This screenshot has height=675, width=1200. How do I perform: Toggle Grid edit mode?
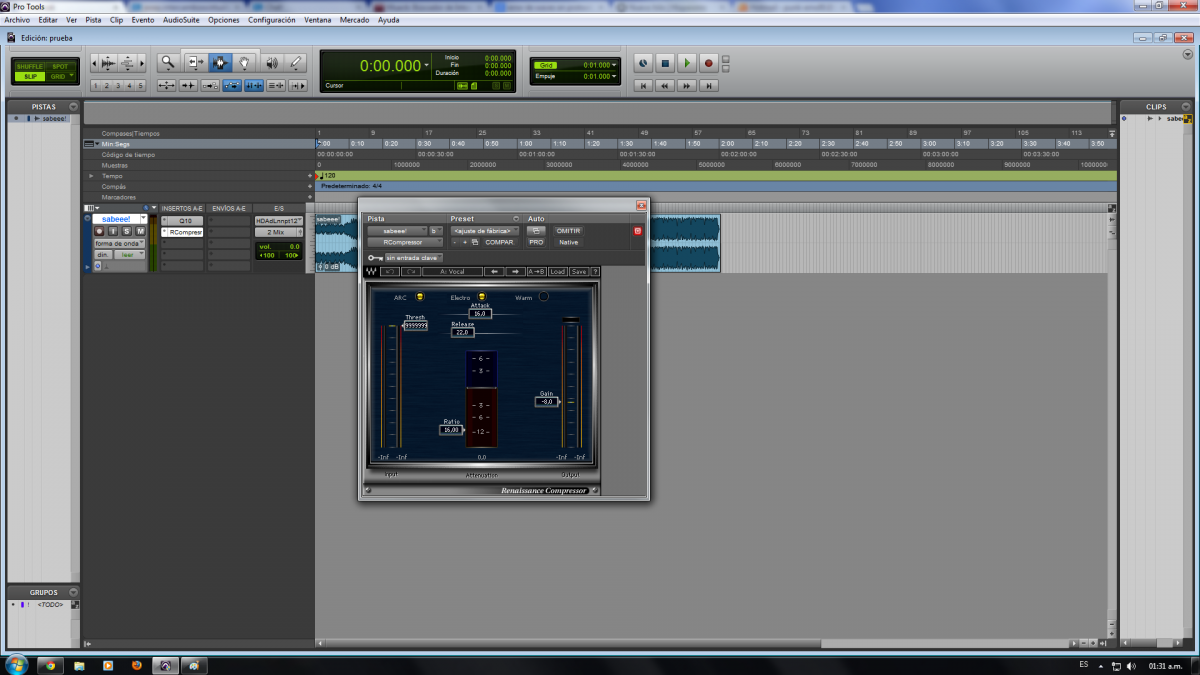60,76
